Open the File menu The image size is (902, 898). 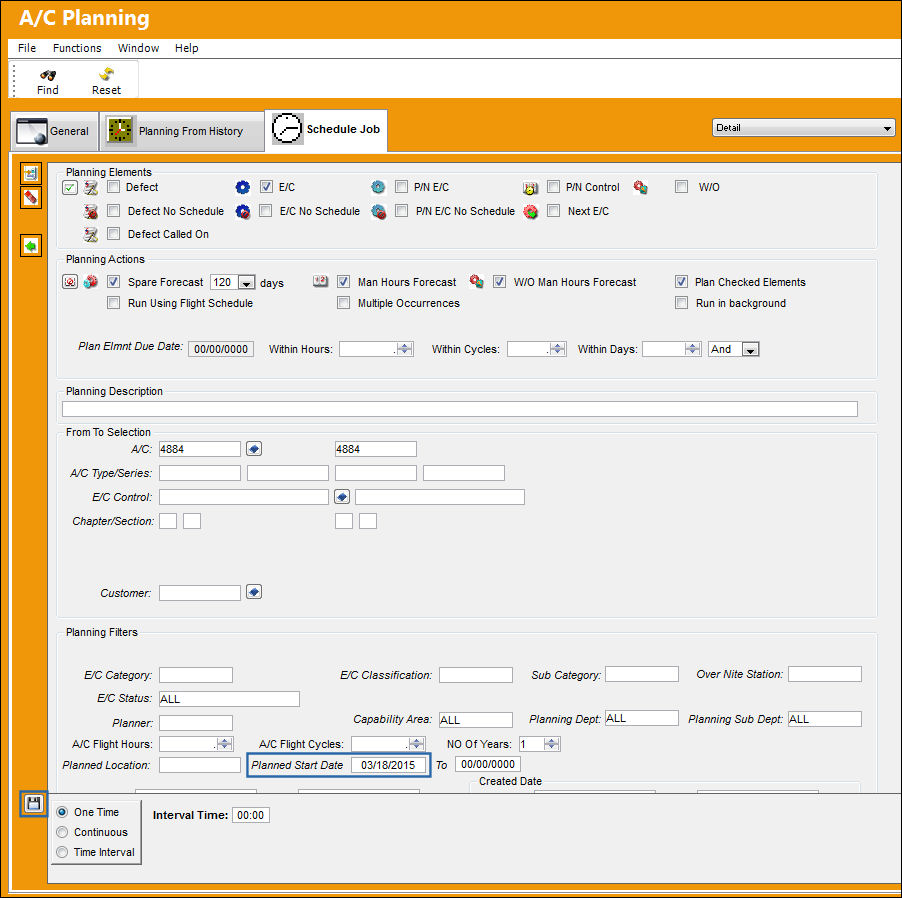pyautogui.click(x=26, y=48)
